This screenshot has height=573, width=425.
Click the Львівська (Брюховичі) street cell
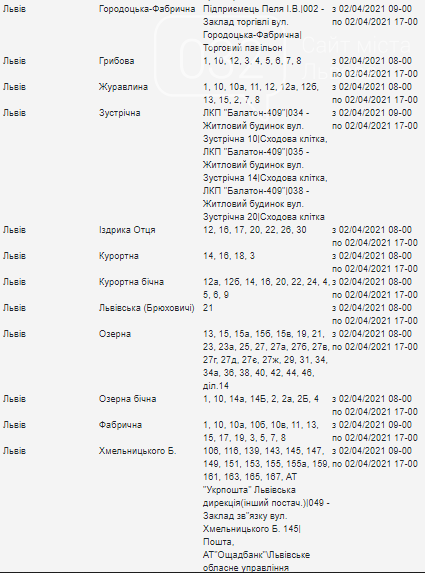click(x=147, y=308)
